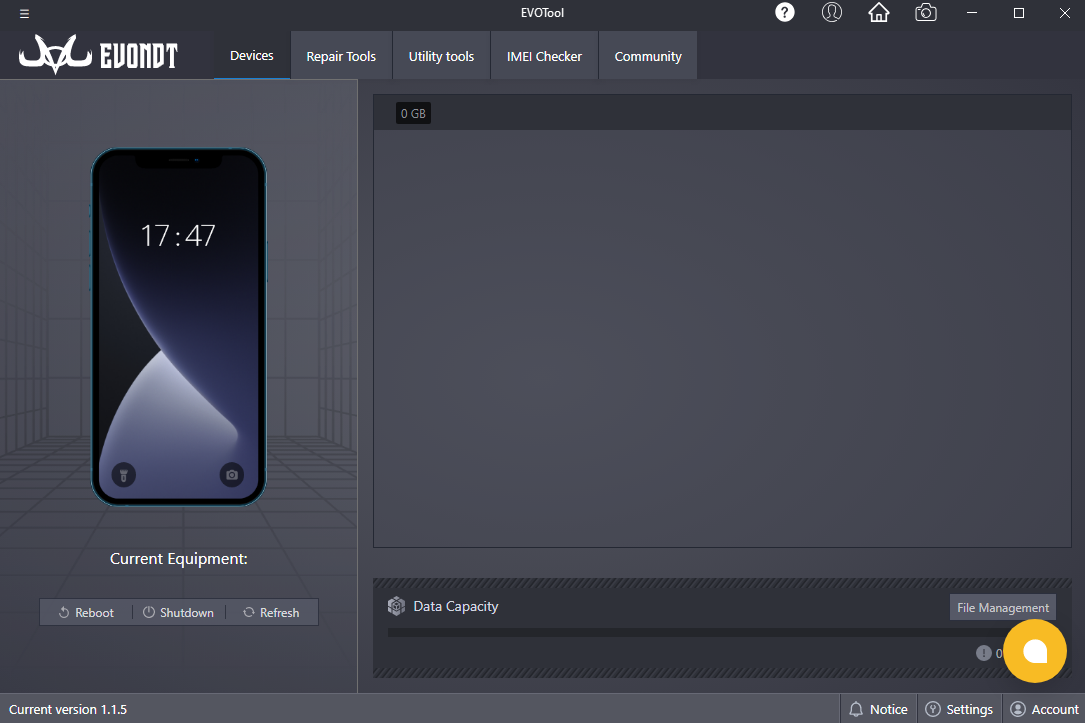Open the Repair Tools tab
Screen dimensions: 1085x723
(x=341, y=56)
